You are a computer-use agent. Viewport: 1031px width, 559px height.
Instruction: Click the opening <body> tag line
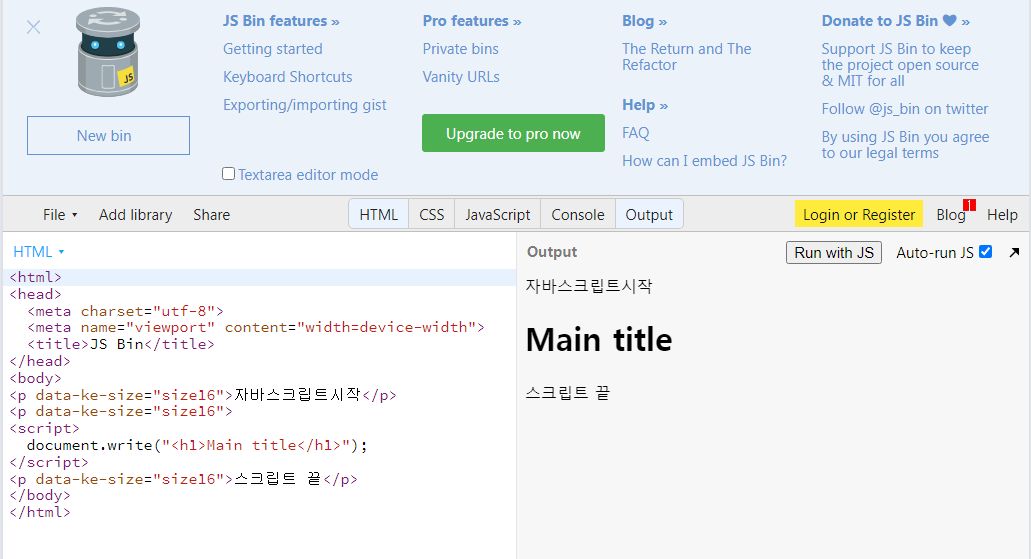pos(36,378)
